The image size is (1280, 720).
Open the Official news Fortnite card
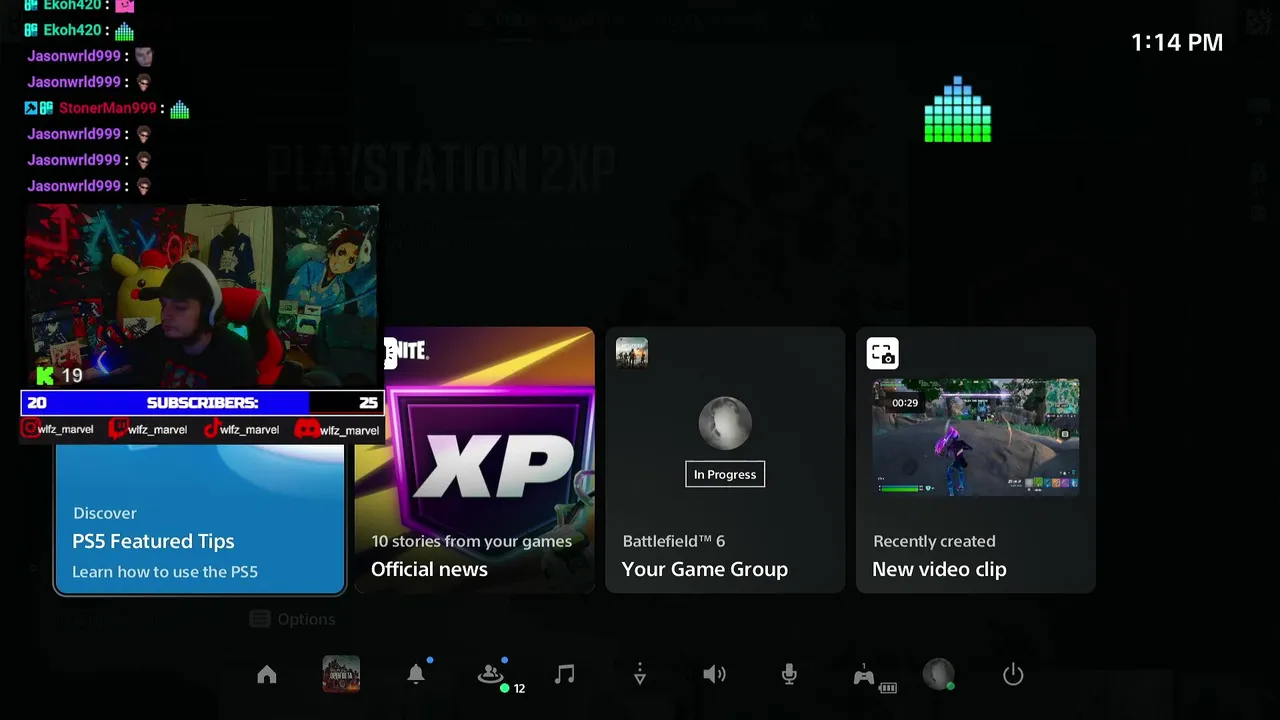point(475,460)
